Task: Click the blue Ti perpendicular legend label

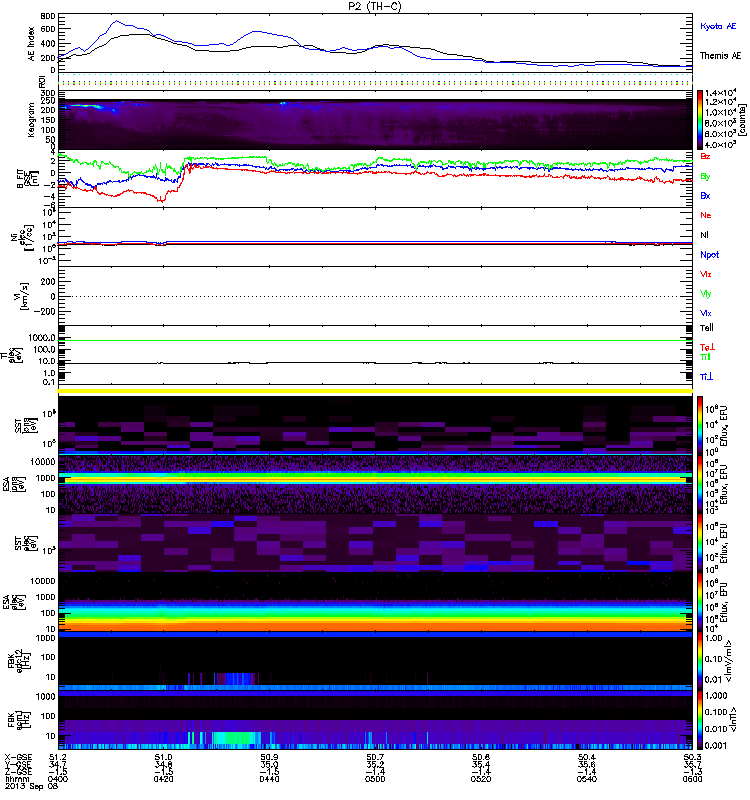Action: click(706, 377)
